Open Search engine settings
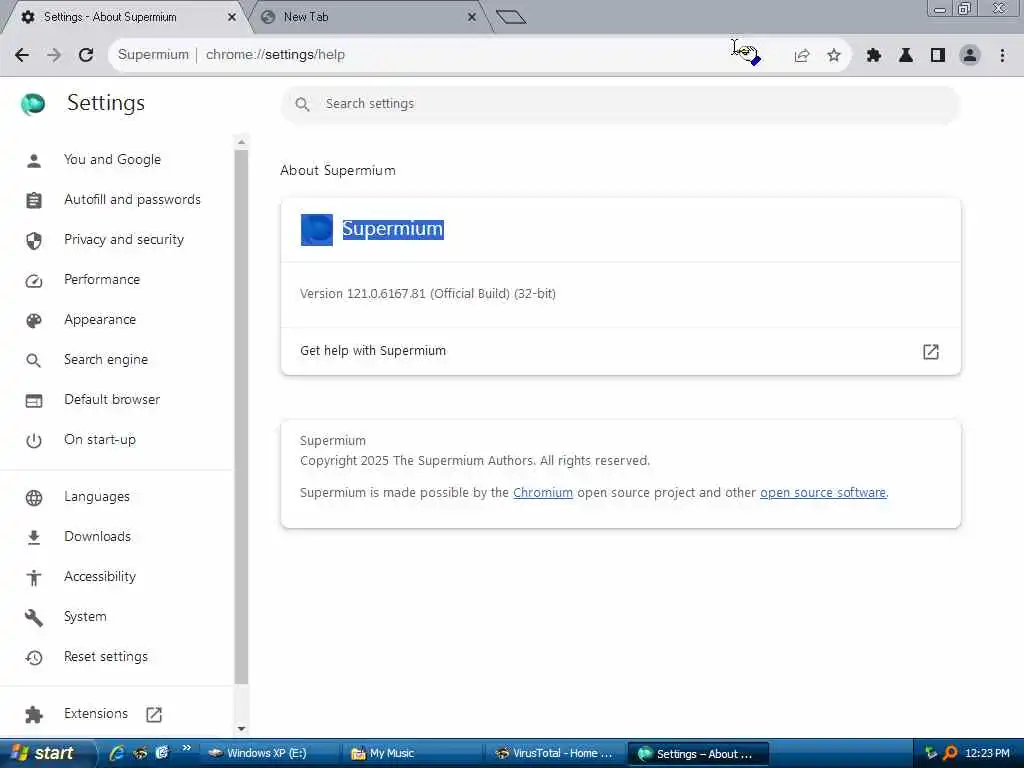The width and height of the screenshot is (1024, 768). tap(106, 359)
